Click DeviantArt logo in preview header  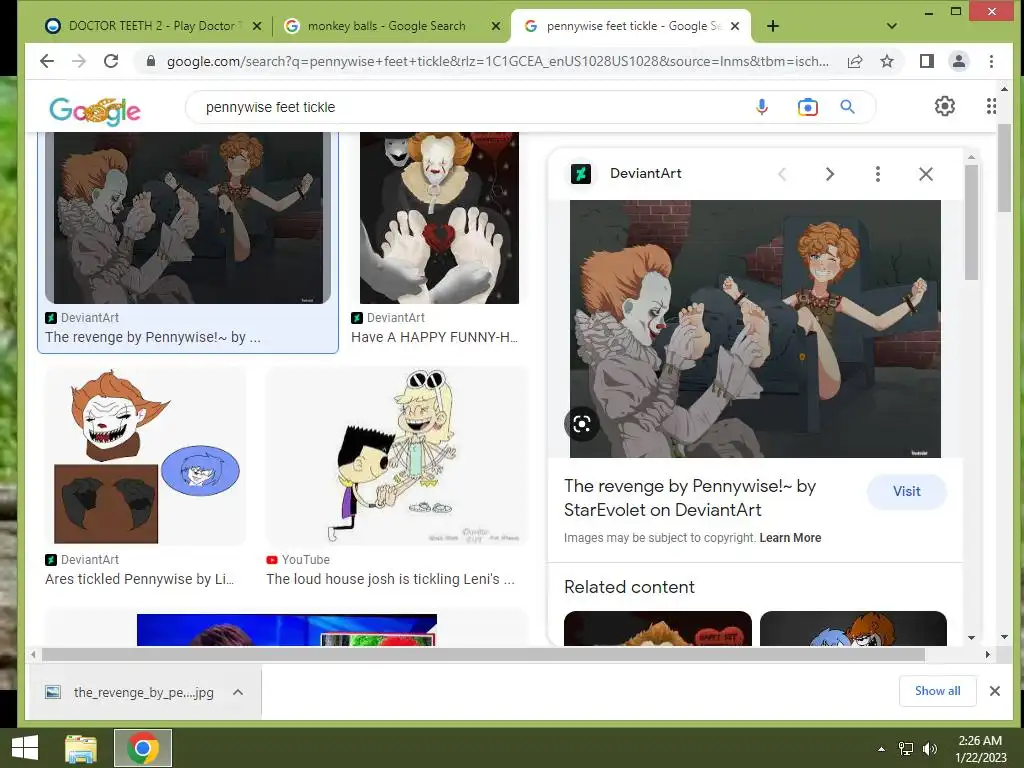(x=581, y=174)
